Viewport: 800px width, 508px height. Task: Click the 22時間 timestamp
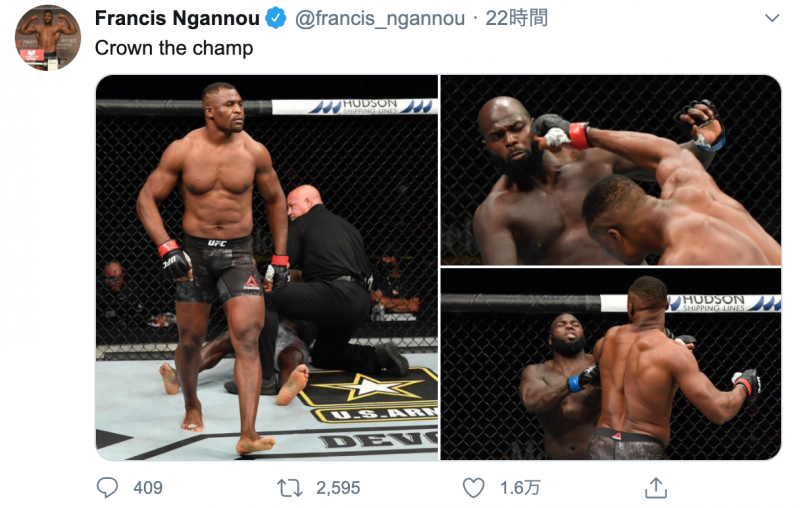coord(516,19)
